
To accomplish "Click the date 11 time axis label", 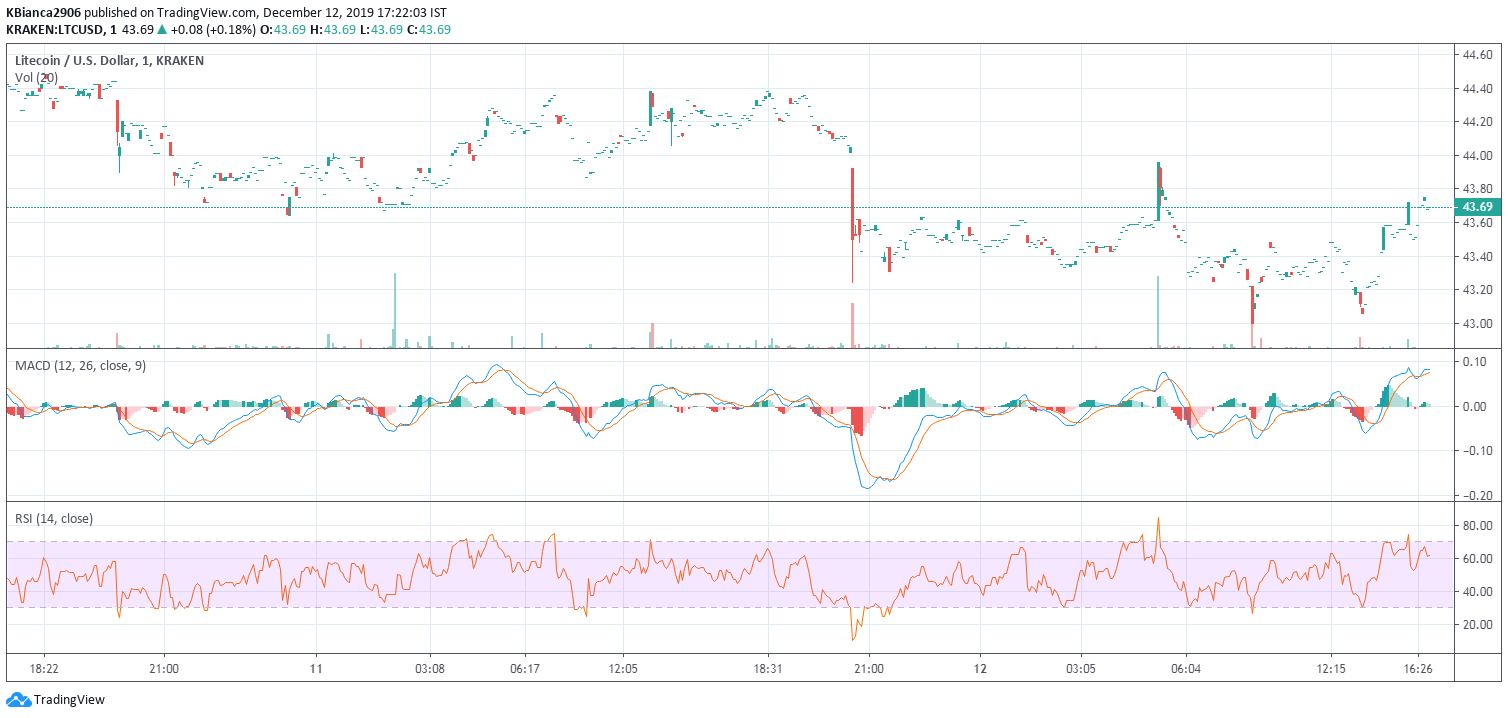I will coord(316,668).
